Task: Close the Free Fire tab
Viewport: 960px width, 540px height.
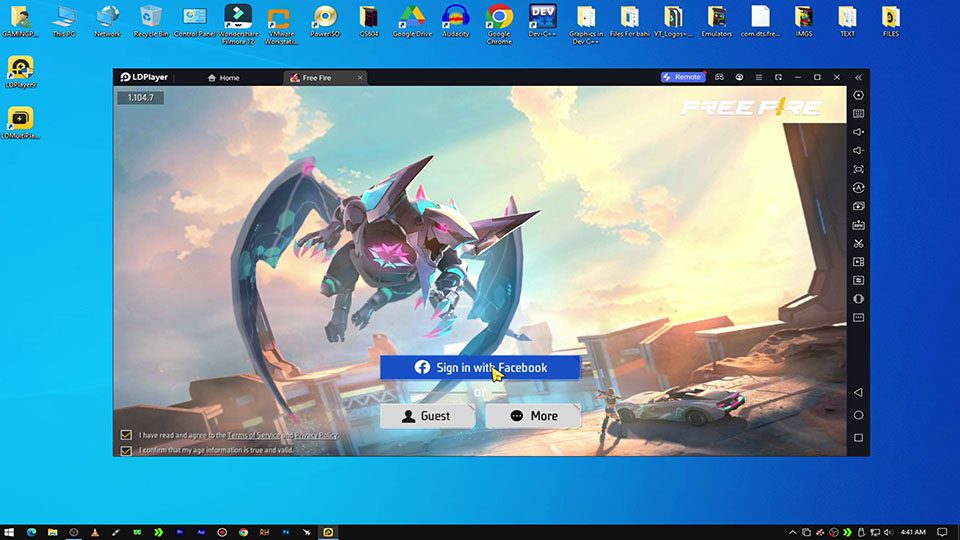Action: (360, 78)
